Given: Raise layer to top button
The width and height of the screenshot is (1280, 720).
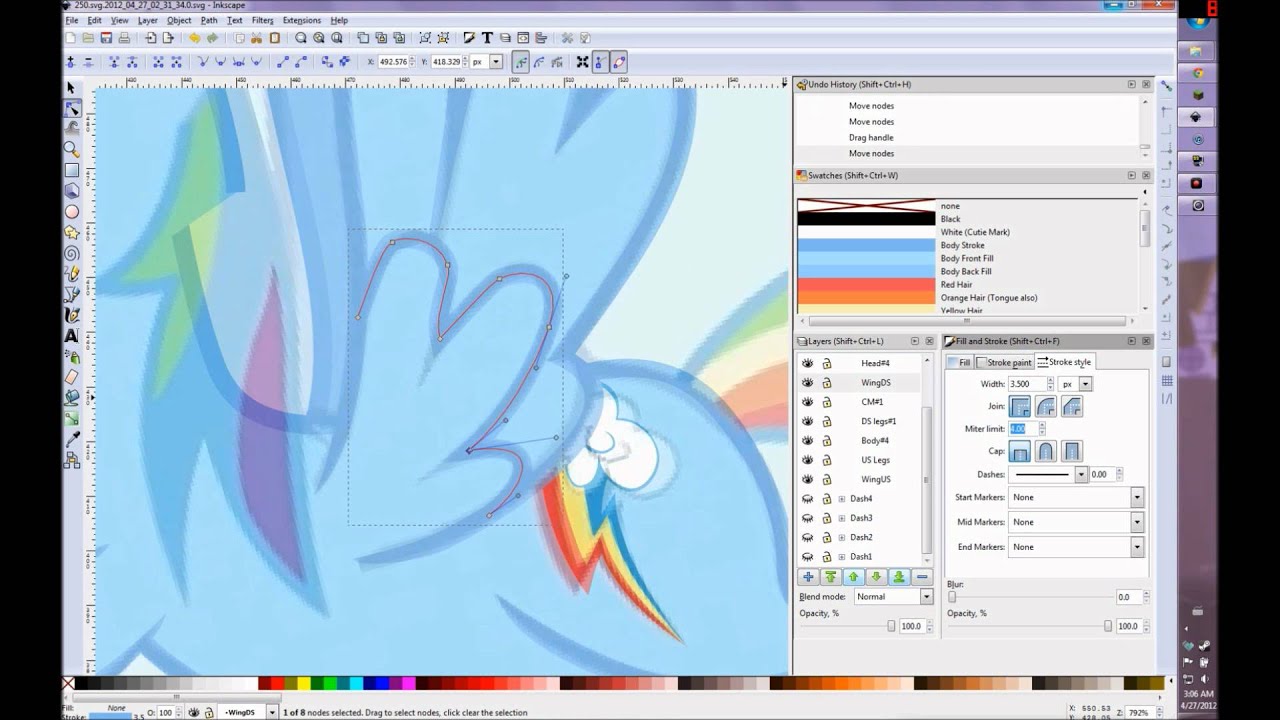Looking at the screenshot, I should tap(831, 577).
